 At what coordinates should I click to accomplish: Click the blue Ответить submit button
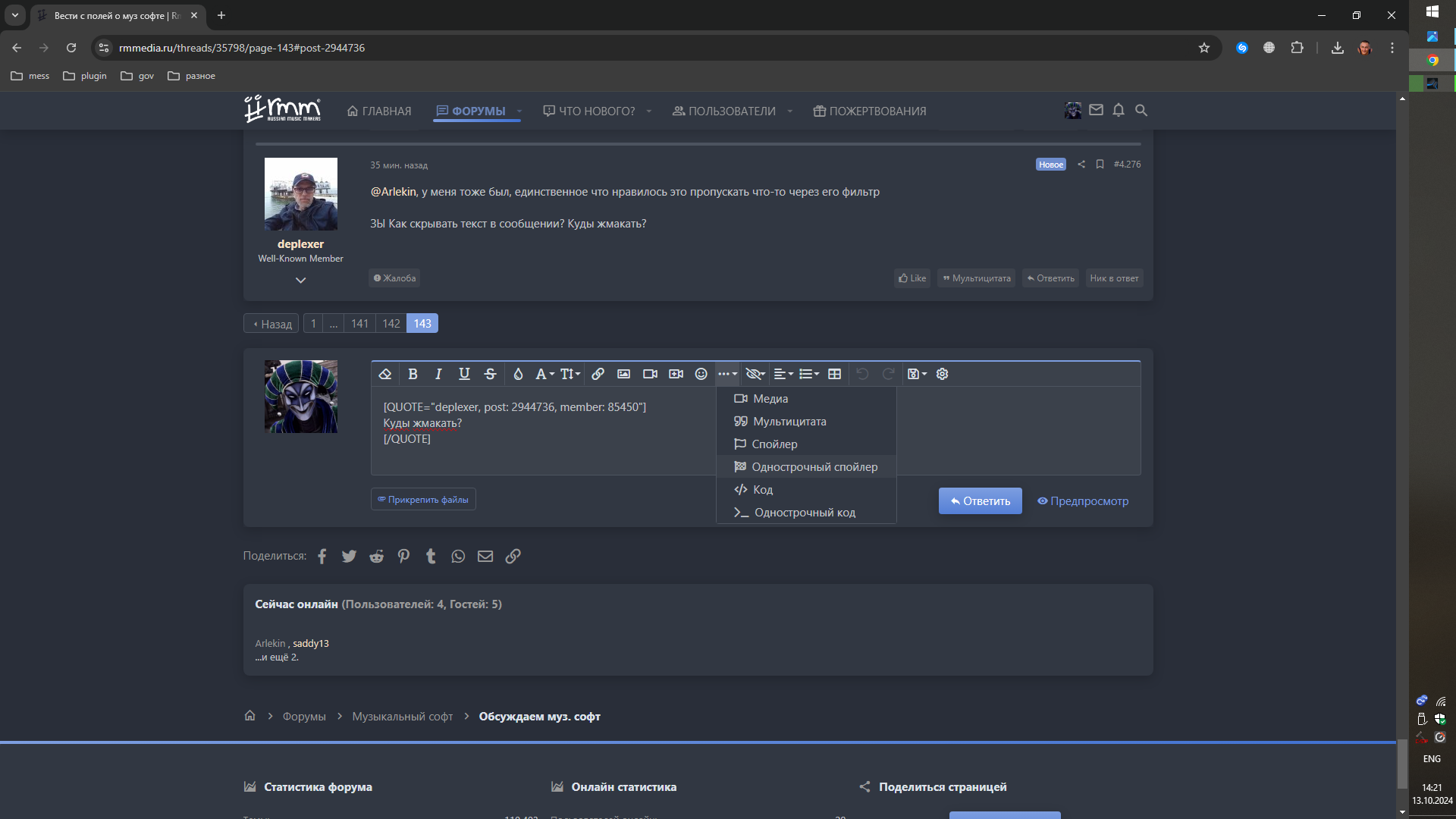(x=980, y=501)
